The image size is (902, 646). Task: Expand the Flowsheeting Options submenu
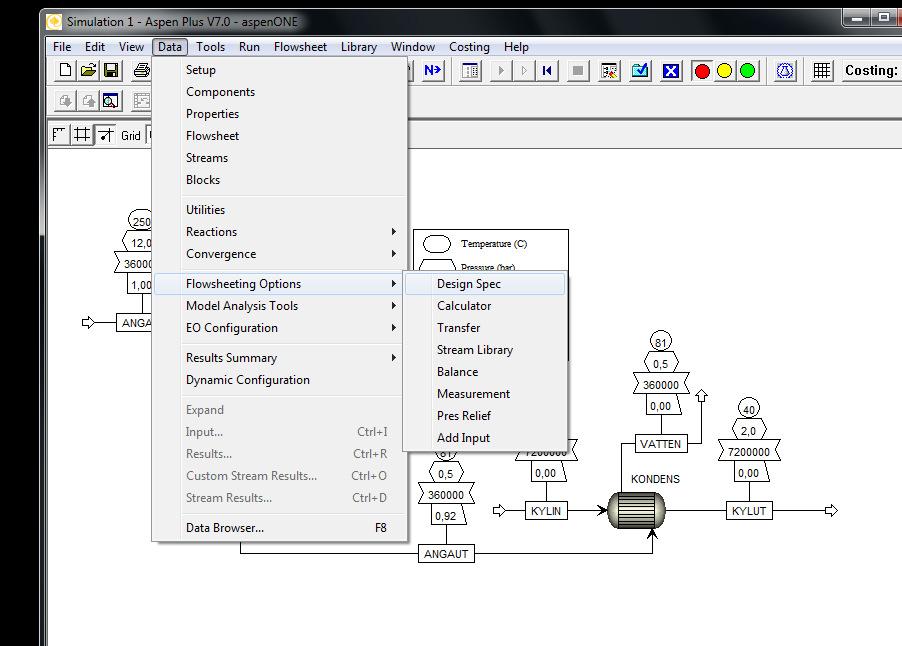pos(280,284)
